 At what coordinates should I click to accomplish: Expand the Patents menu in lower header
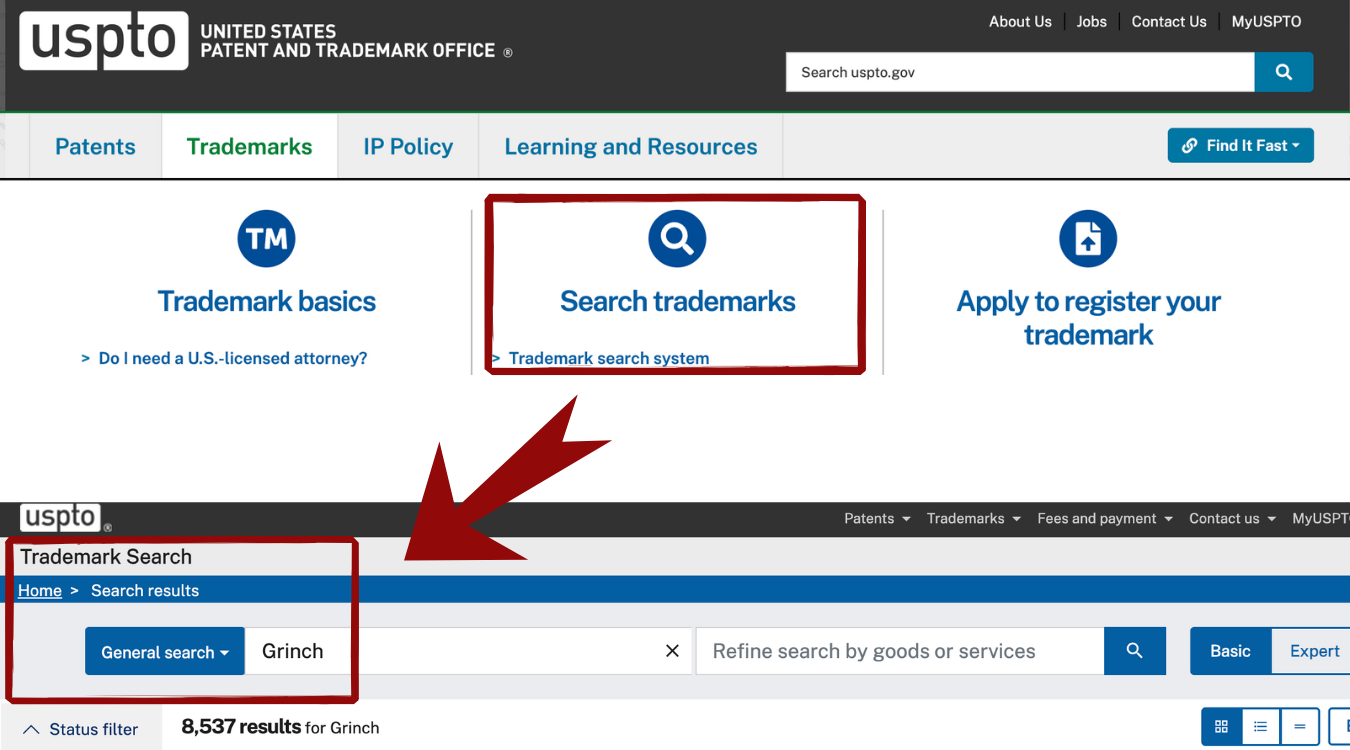pos(877,518)
